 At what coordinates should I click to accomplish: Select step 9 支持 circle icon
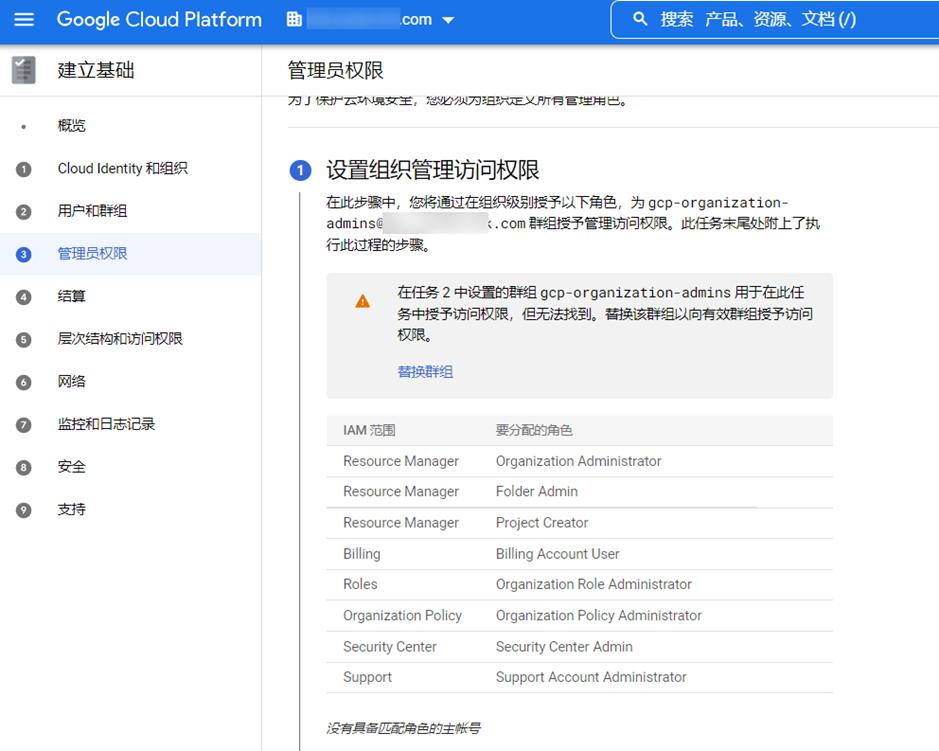tap(23, 510)
